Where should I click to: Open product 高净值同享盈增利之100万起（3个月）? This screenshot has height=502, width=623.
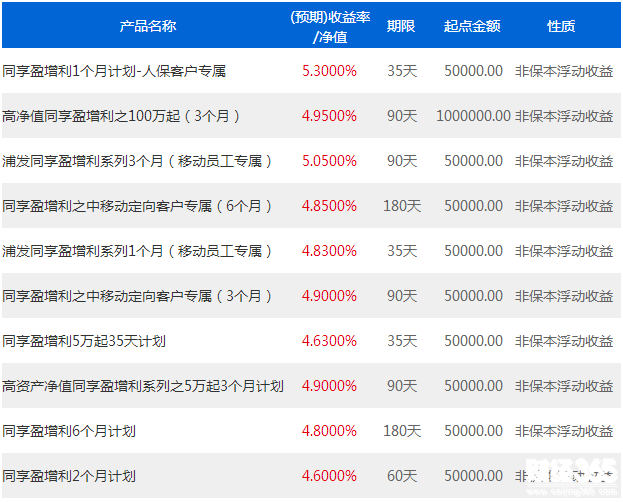[x=121, y=116]
